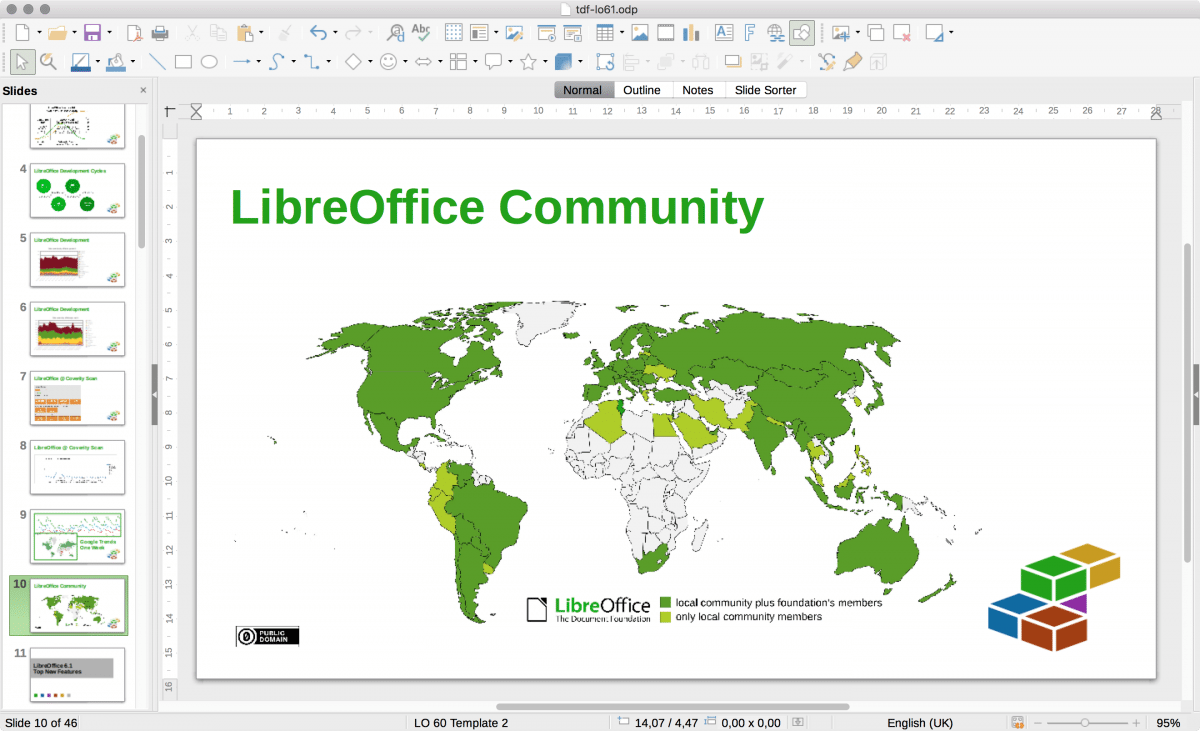Choose the Ellipse drawing tool
Image resolution: width=1200 pixels, height=731 pixels.
[209, 62]
